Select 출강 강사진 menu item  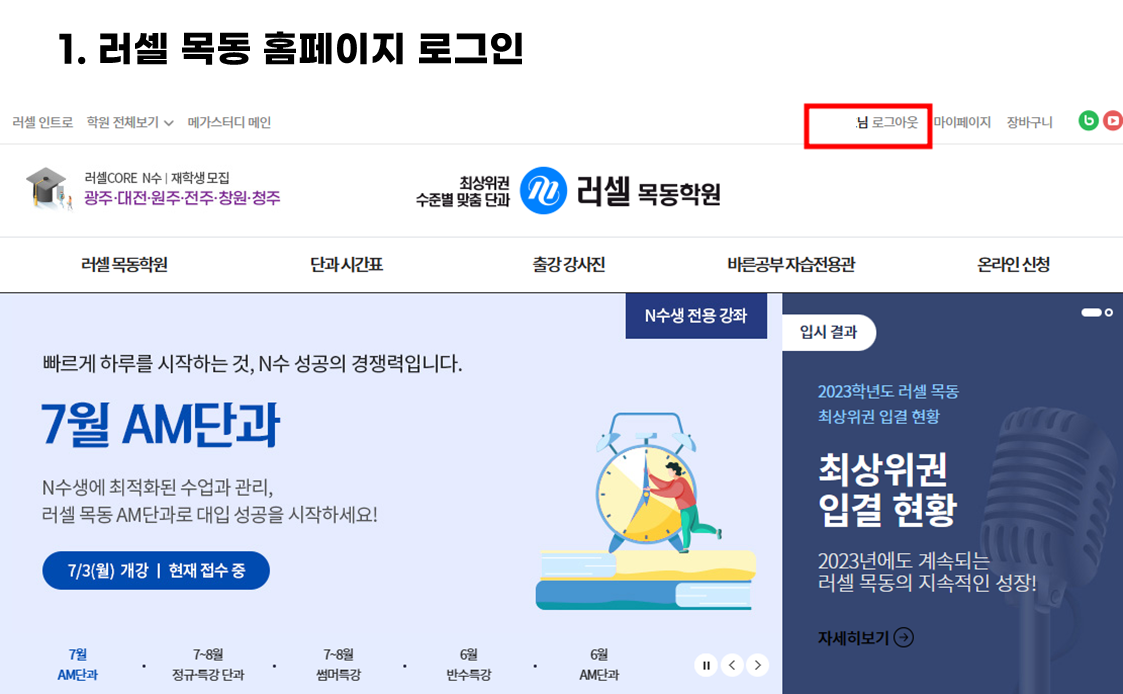[x=569, y=264]
